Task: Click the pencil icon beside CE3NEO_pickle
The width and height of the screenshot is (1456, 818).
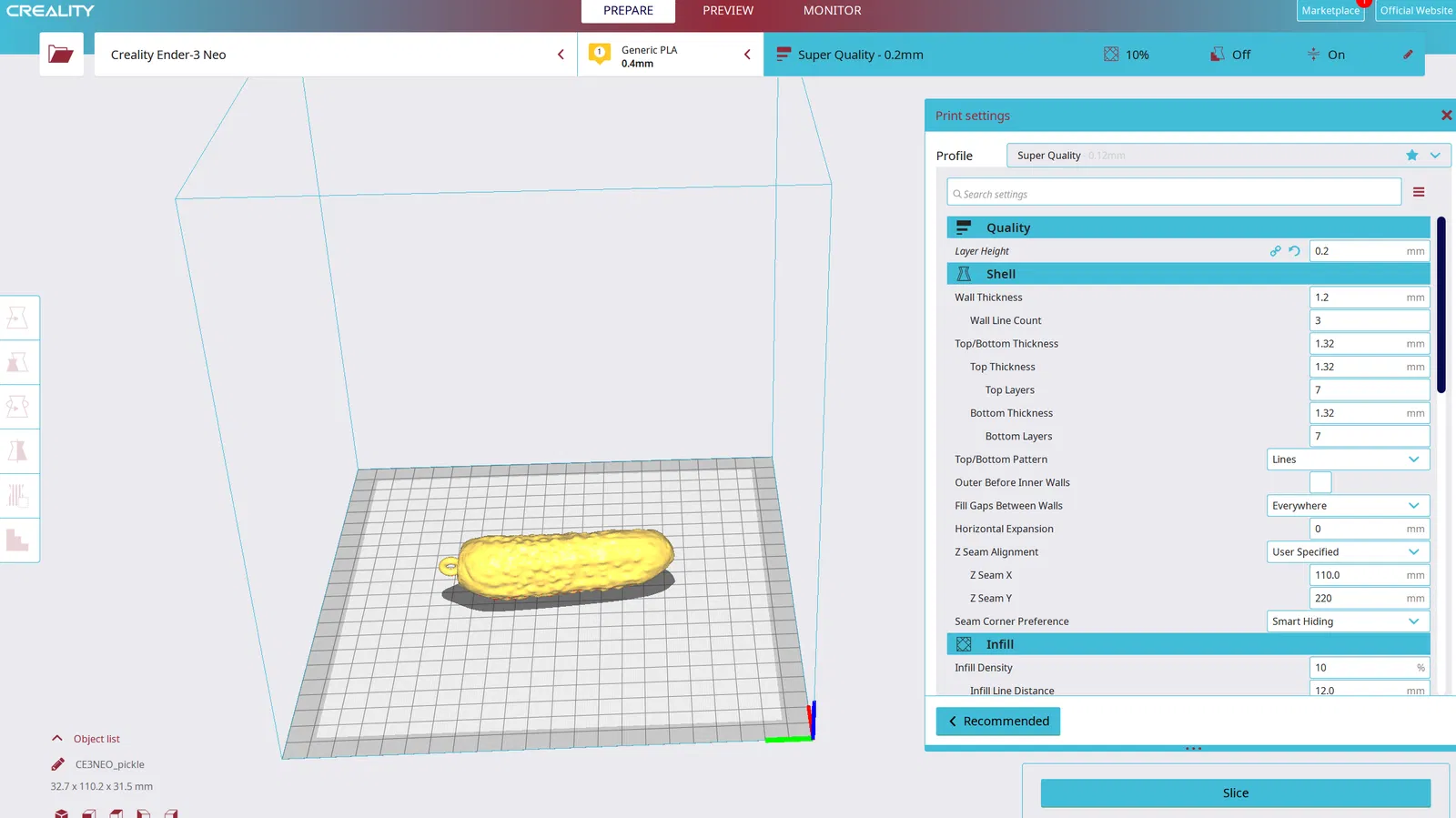Action: [x=58, y=764]
